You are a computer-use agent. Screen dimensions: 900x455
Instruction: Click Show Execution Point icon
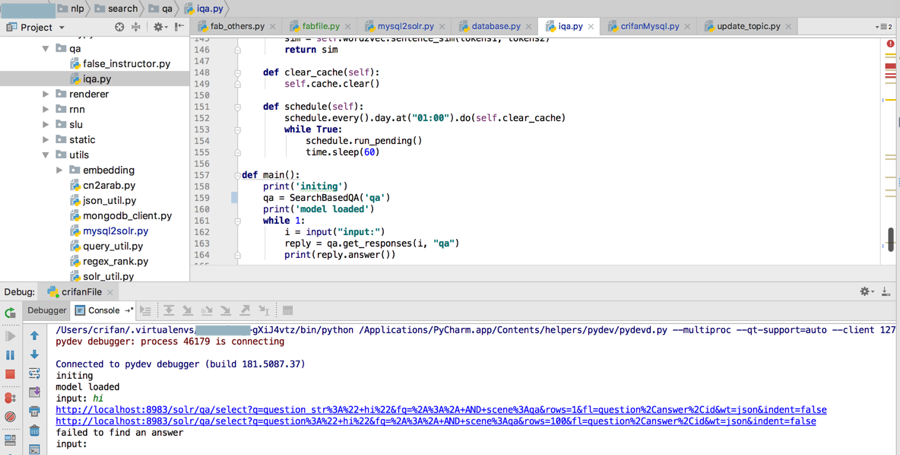click(146, 311)
